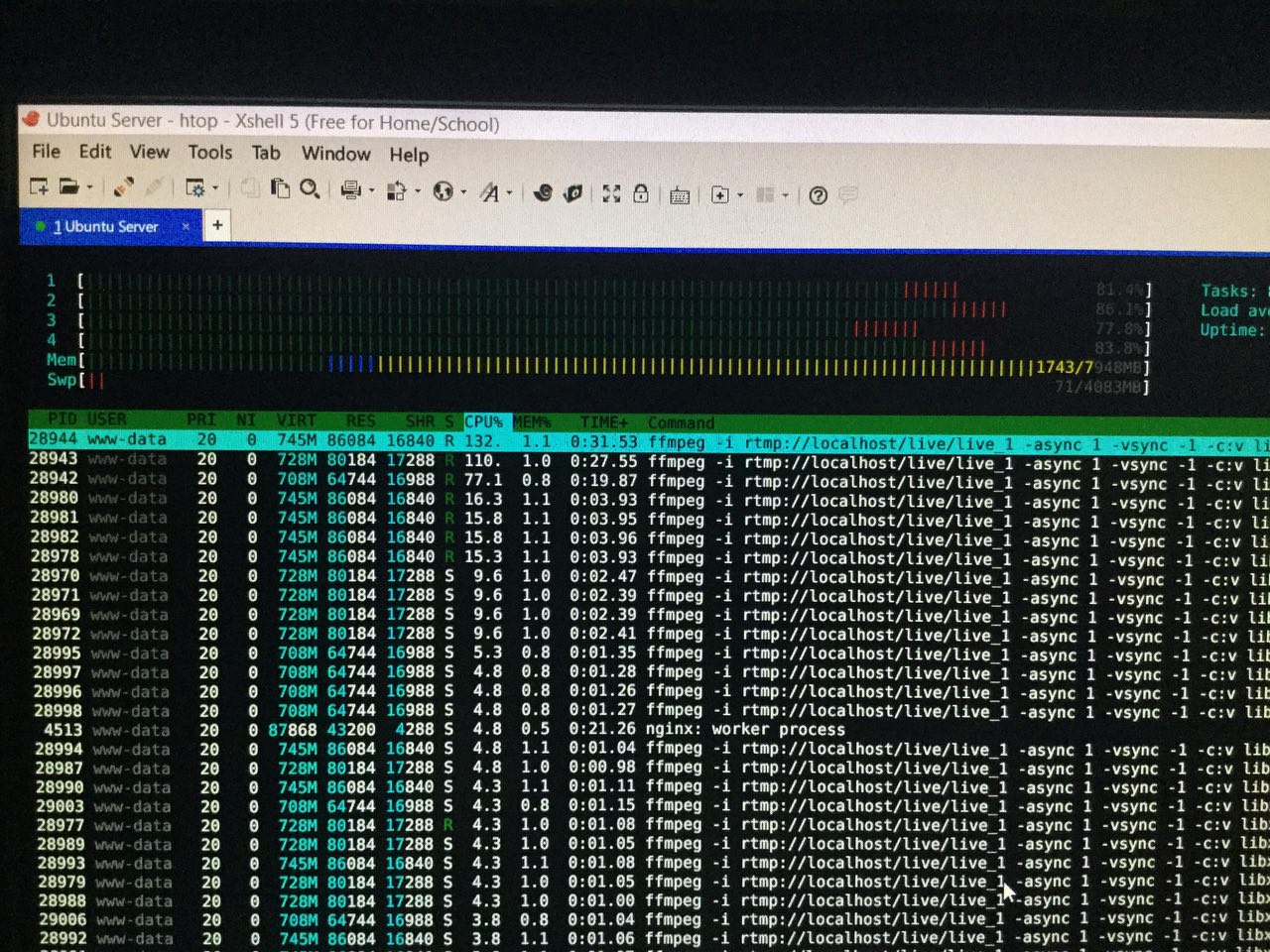
Task: Disconnect the current session via the toolbar
Action: coord(124,186)
